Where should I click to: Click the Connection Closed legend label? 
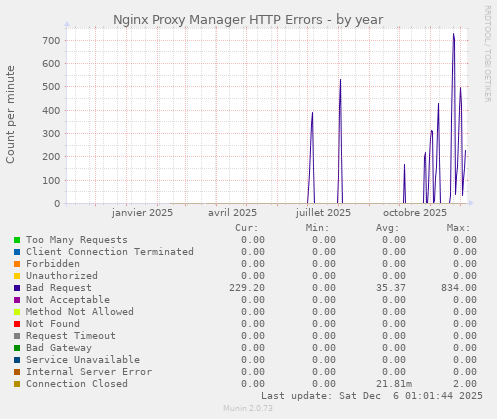tap(77, 384)
